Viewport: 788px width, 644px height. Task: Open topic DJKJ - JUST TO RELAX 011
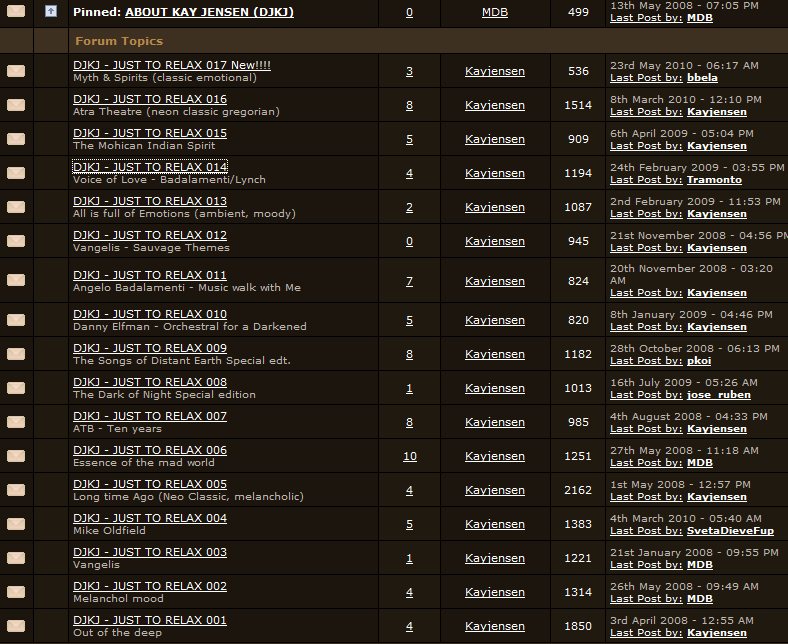[150, 275]
